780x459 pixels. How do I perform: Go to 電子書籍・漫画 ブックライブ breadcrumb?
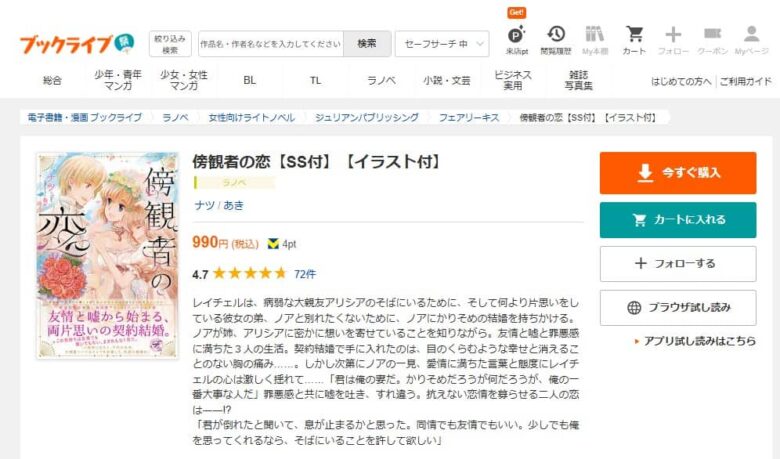85,118
